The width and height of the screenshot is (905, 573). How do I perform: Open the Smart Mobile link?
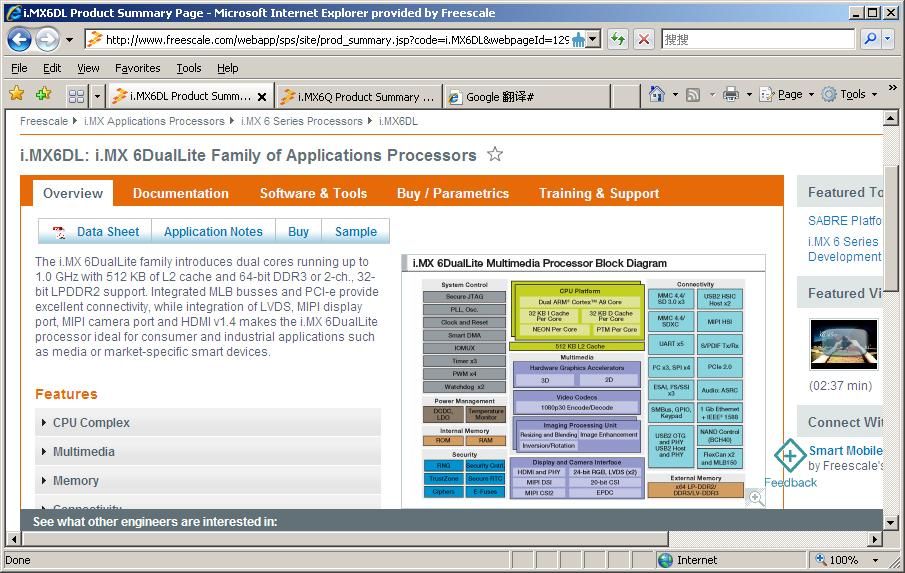tap(846, 451)
